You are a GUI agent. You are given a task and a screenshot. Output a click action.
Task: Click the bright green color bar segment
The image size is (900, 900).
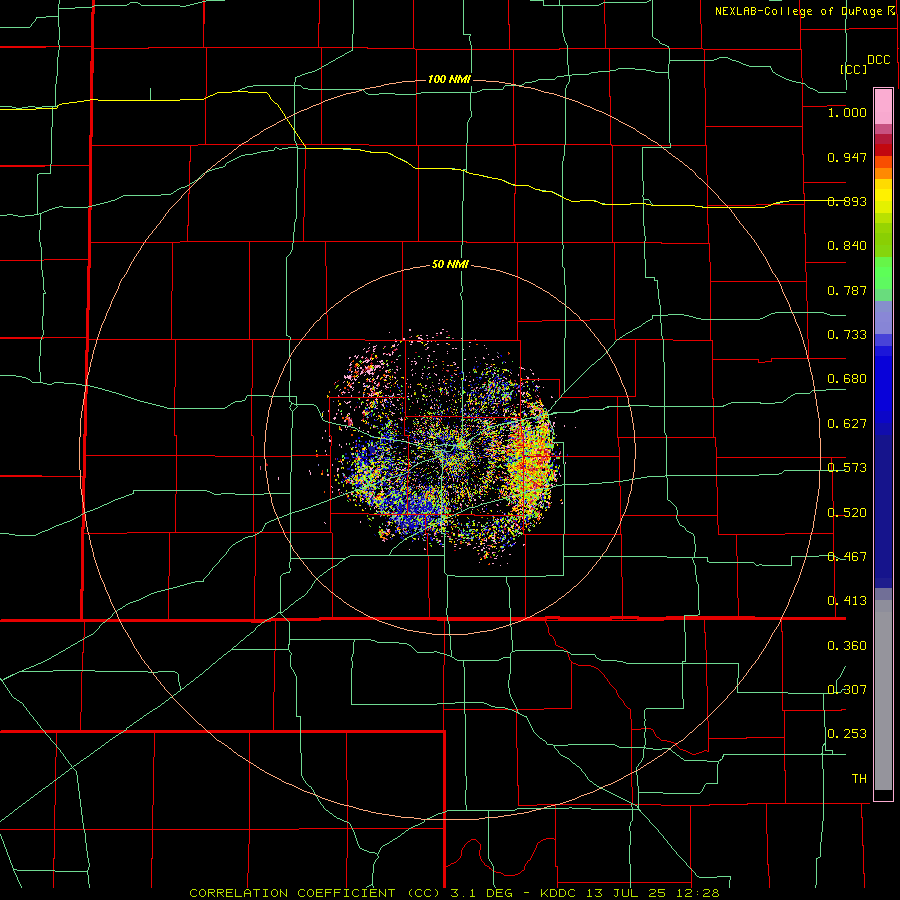[x=883, y=273]
